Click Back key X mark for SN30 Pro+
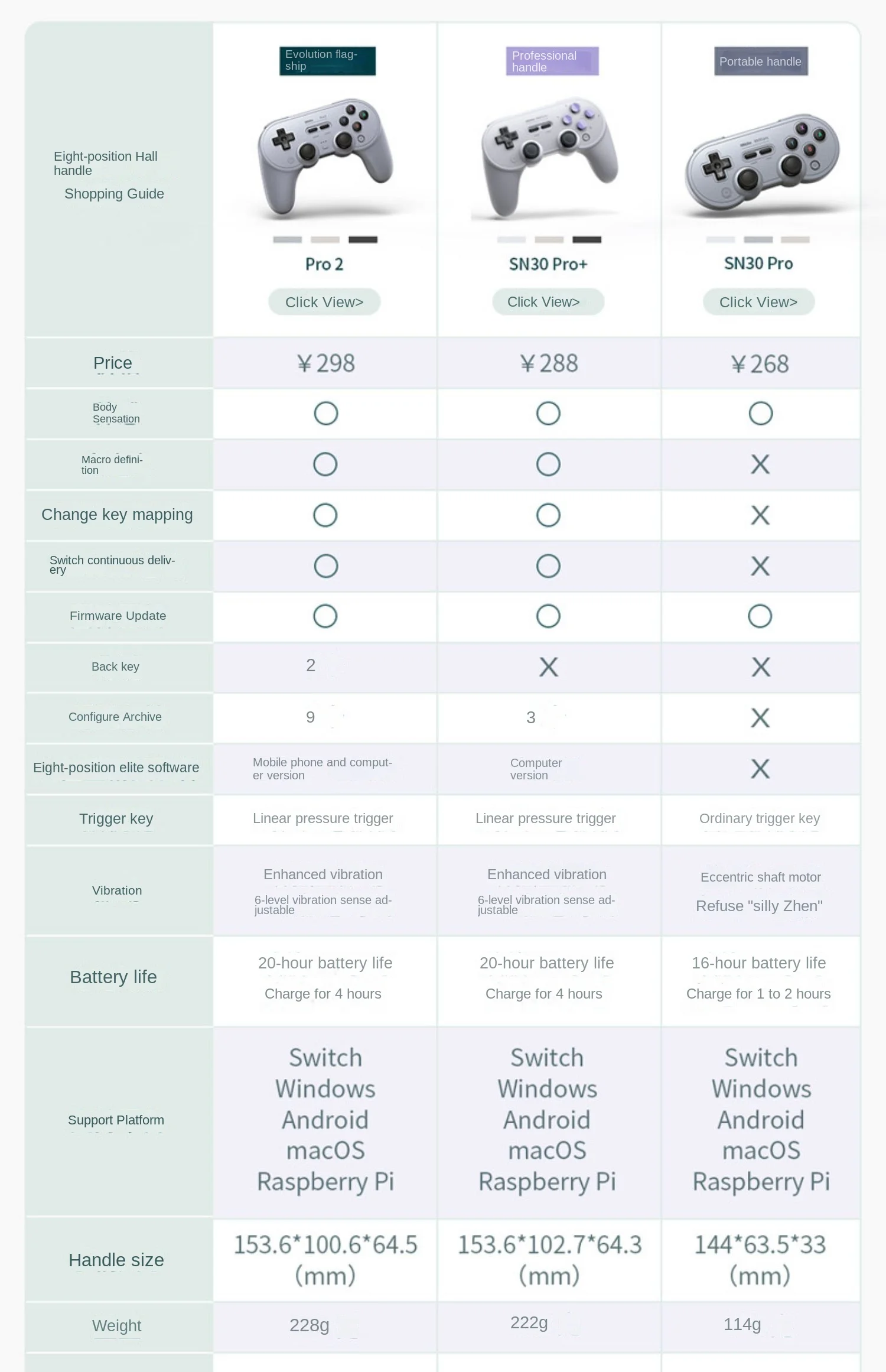The height and width of the screenshot is (1372, 886). click(x=549, y=668)
